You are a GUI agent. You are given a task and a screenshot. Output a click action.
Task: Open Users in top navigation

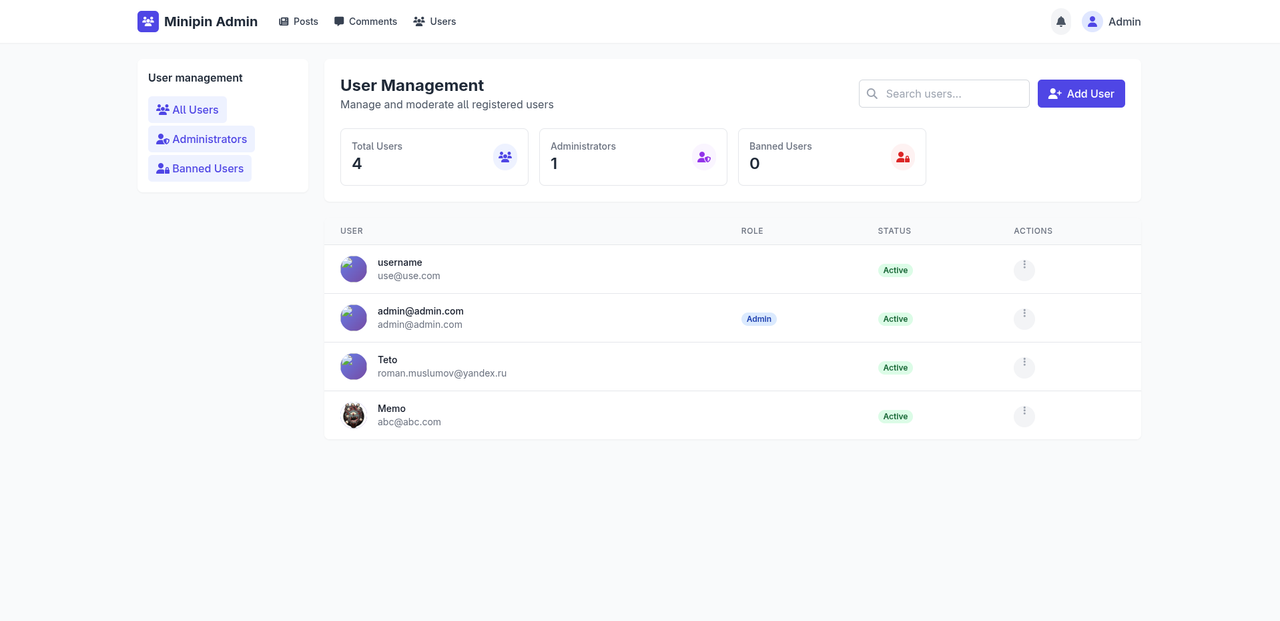pyautogui.click(x=434, y=21)
